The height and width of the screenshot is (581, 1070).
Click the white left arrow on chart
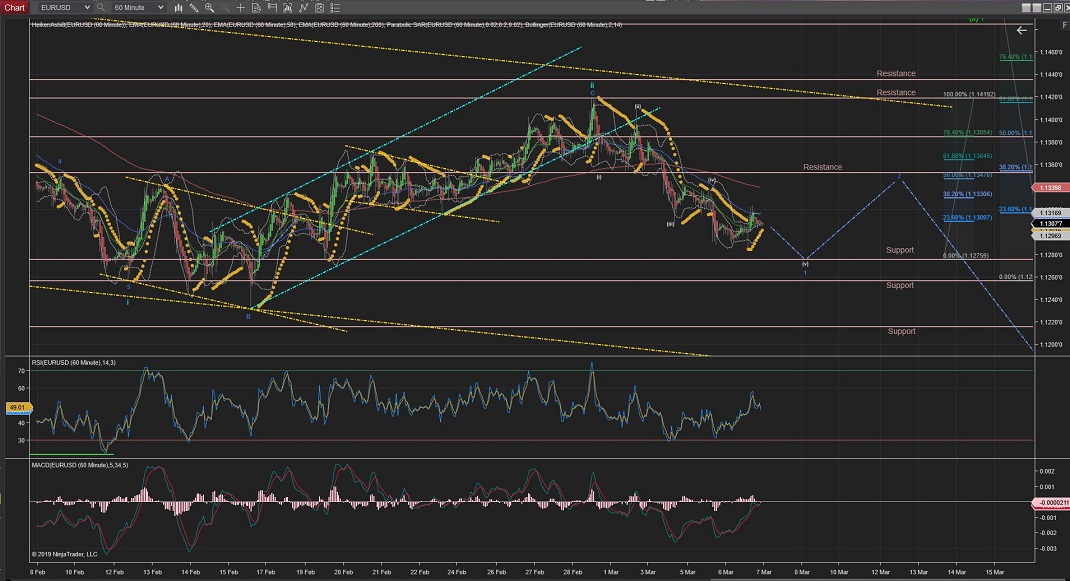(1021, 31)
